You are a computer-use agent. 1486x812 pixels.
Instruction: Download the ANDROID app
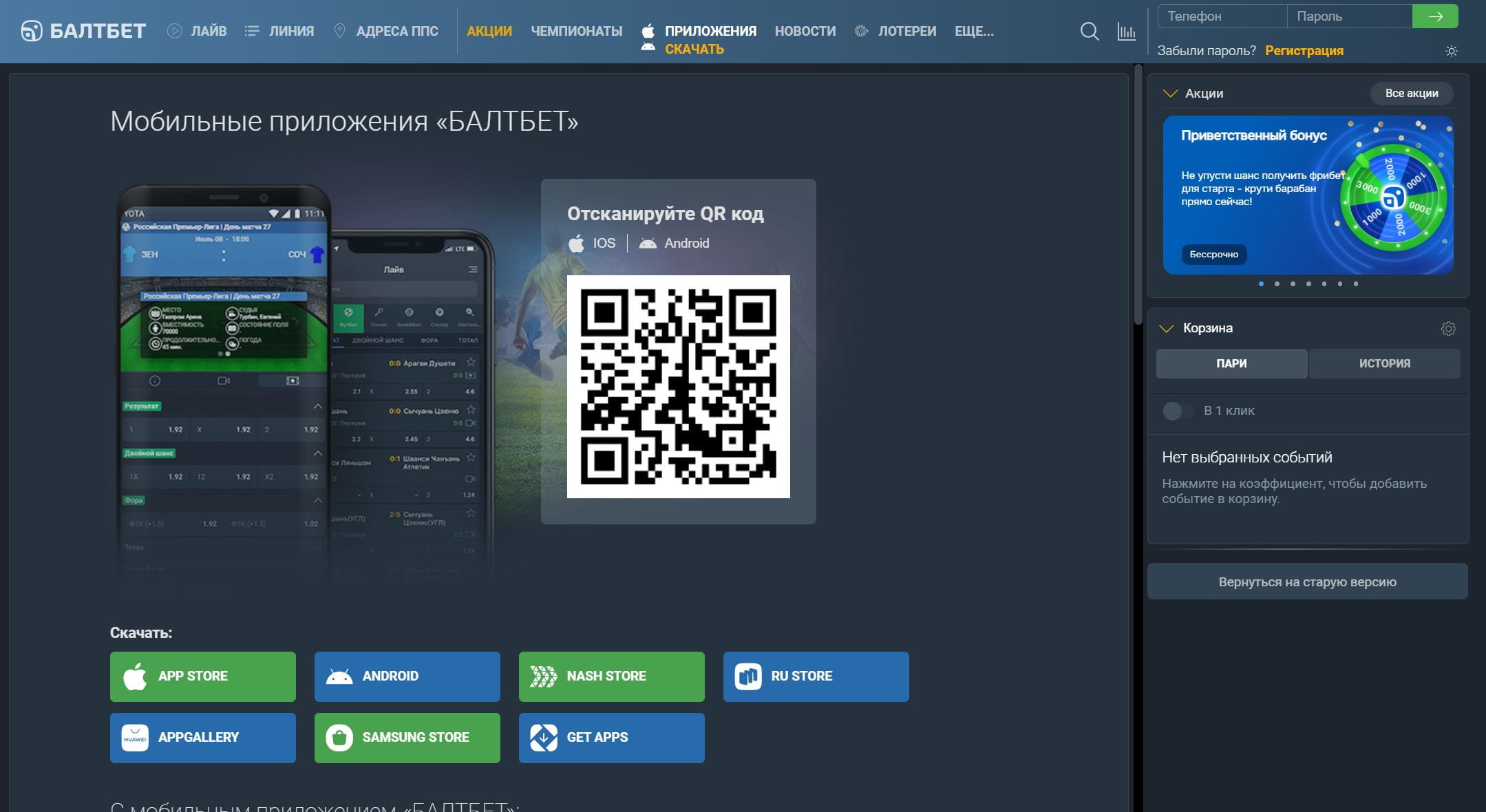(407, 676)
